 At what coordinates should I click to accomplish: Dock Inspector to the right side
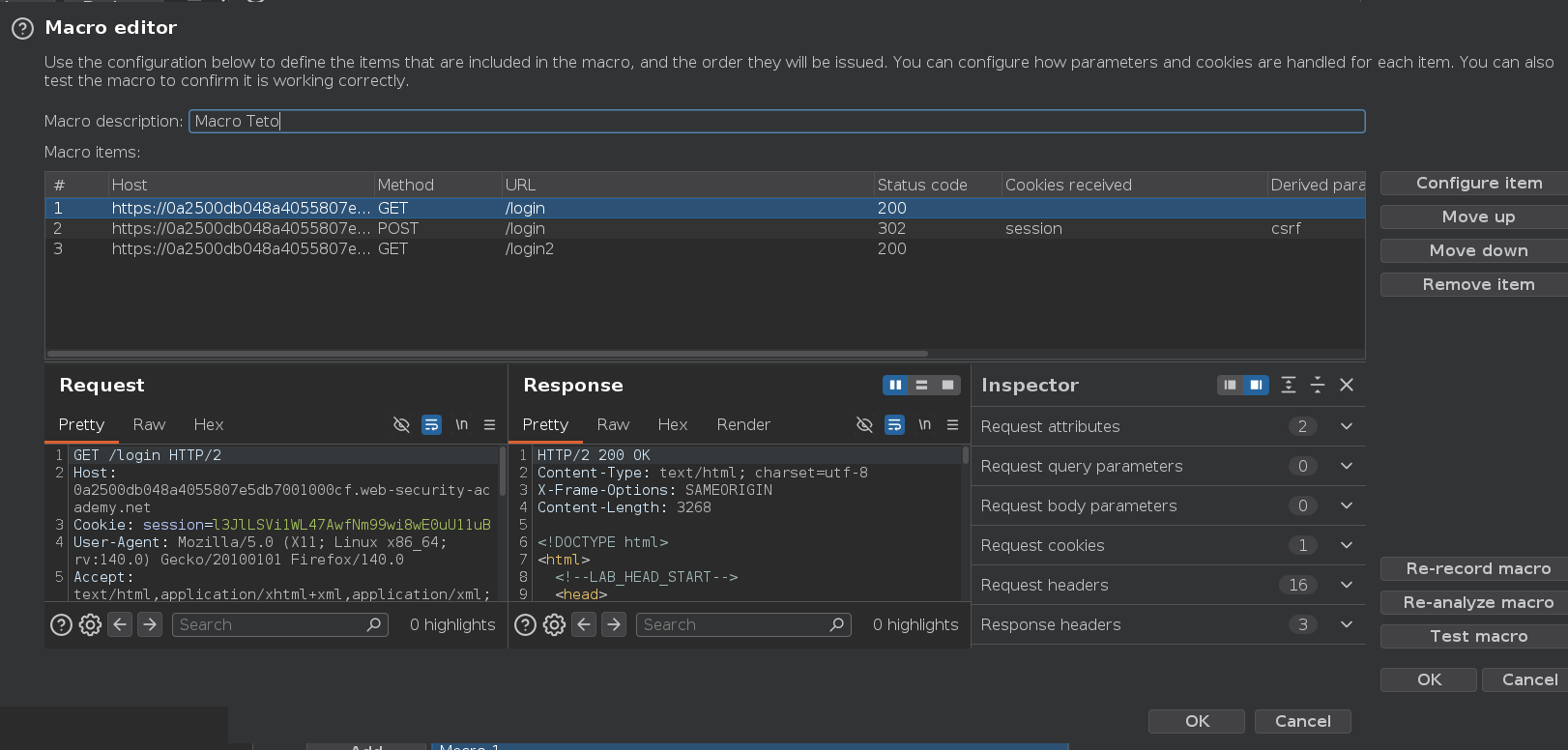(1256, 385)
